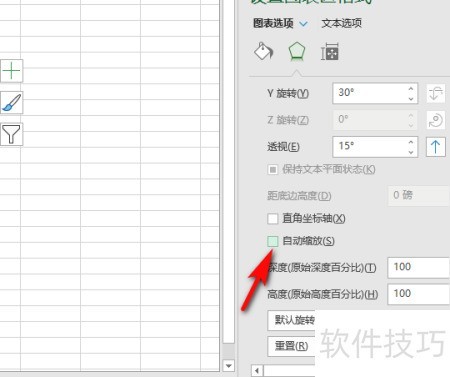Click the pane horizontal scrollbar left arrow
The image size is (450, 377).
tap(257, 371)
